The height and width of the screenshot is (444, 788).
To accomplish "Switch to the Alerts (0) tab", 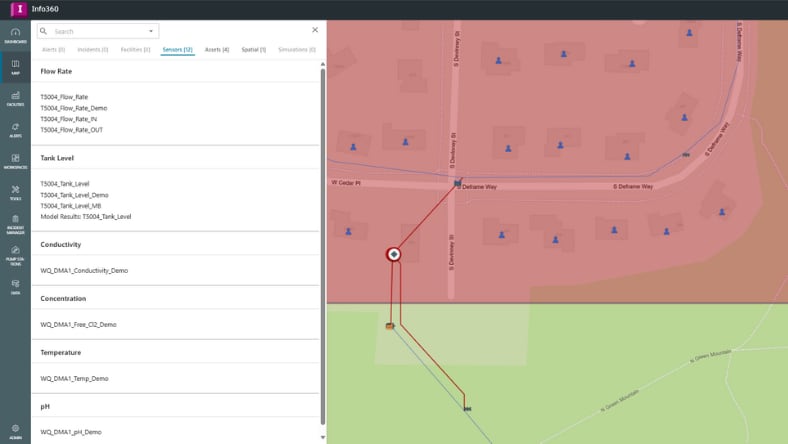I will (x=53, y=50).
